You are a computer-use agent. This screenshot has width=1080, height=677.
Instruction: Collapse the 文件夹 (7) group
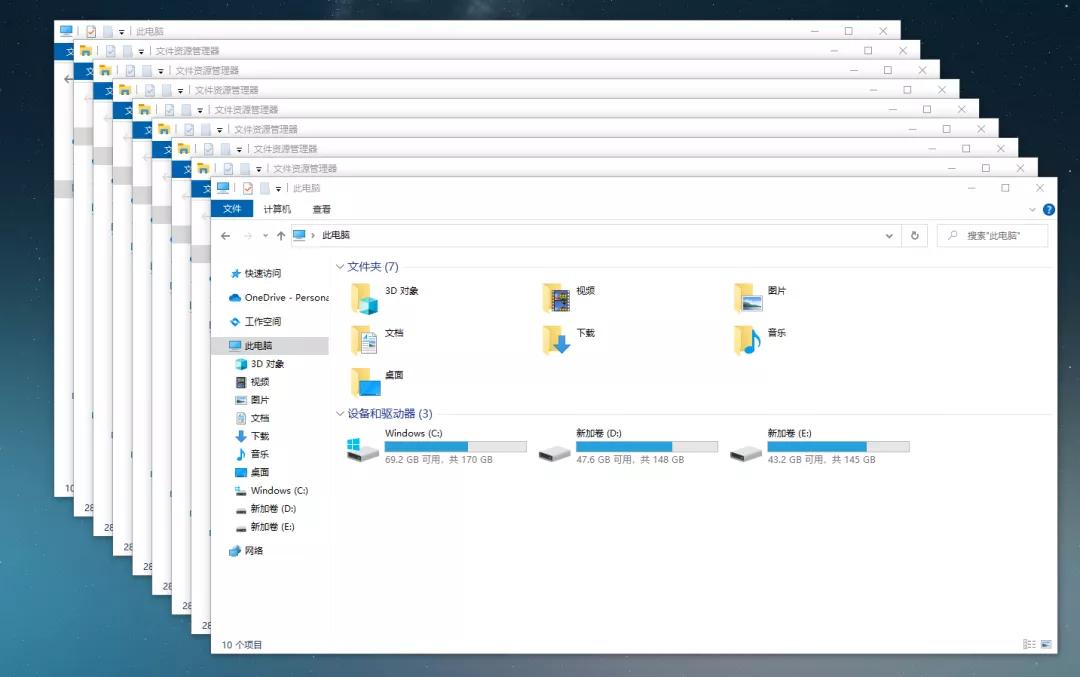coord(340,267)
